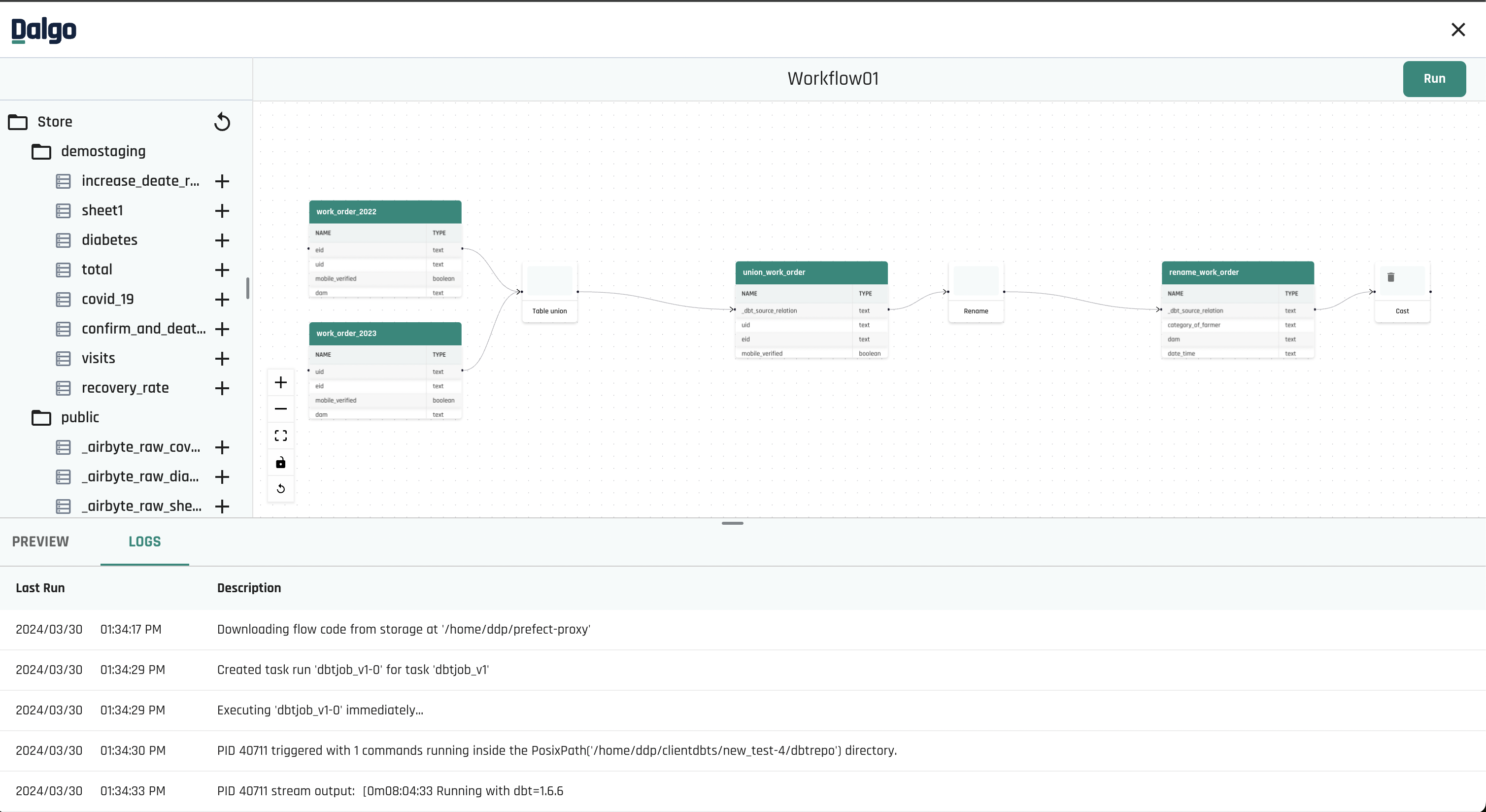Screen dimensions: 1486x812
Task: Zoom out of the workflow canvas
Action: point(281,408)
